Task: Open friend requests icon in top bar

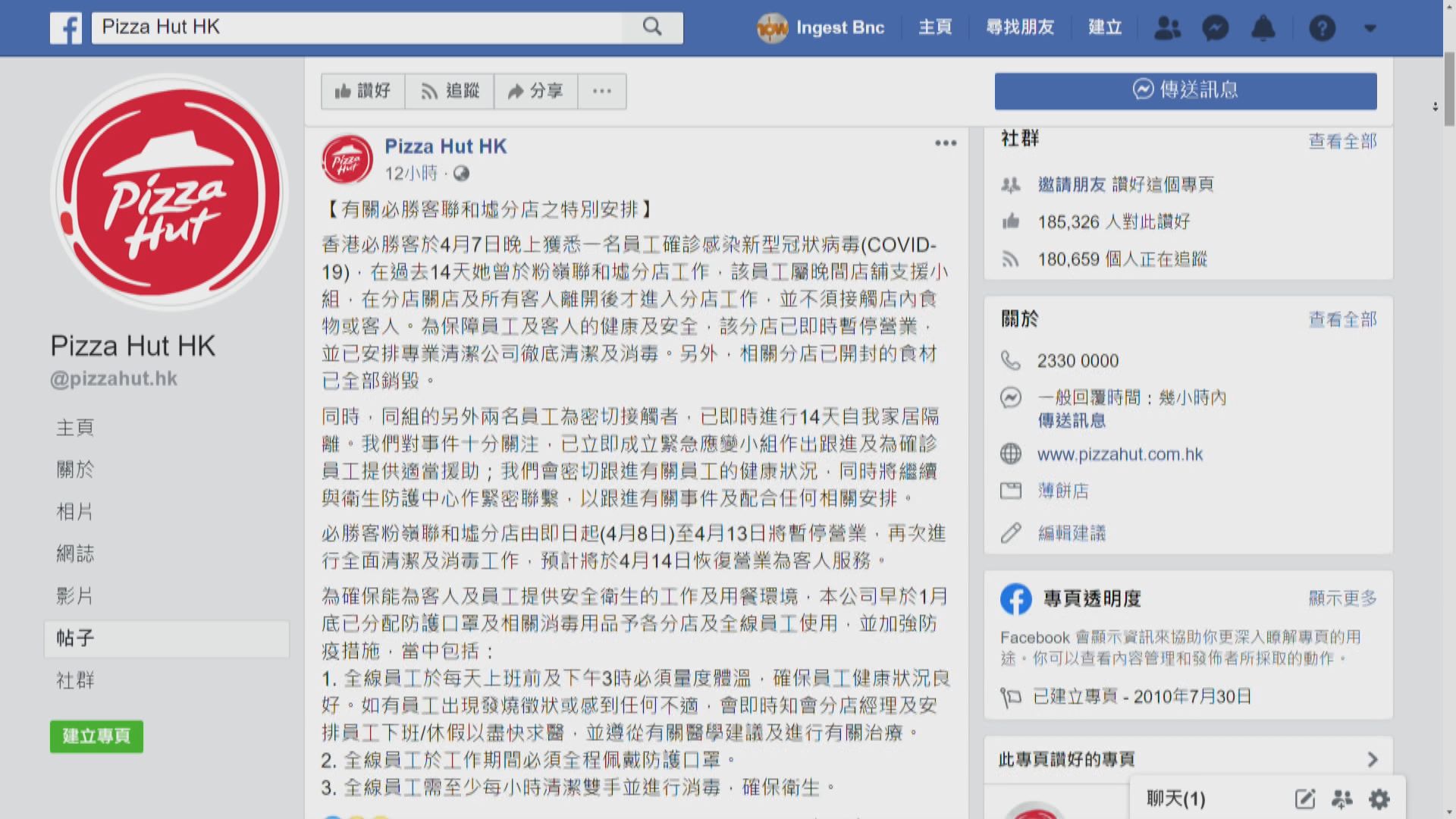Action: (1167, 28)
